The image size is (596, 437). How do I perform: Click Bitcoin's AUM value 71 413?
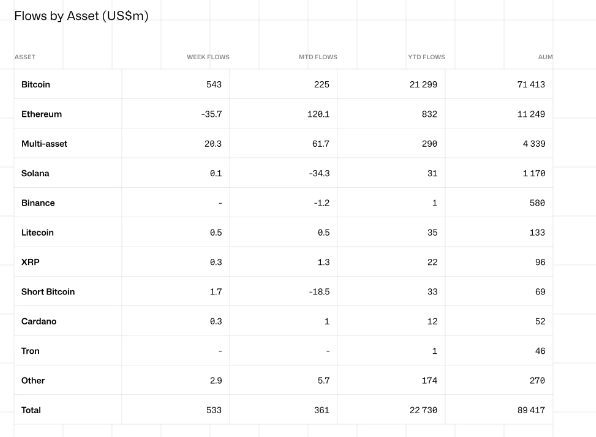tap(531, 84)
